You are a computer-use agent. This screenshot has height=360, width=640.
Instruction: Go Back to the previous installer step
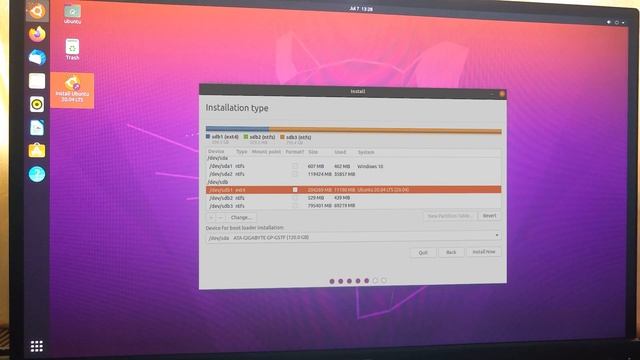451,252
